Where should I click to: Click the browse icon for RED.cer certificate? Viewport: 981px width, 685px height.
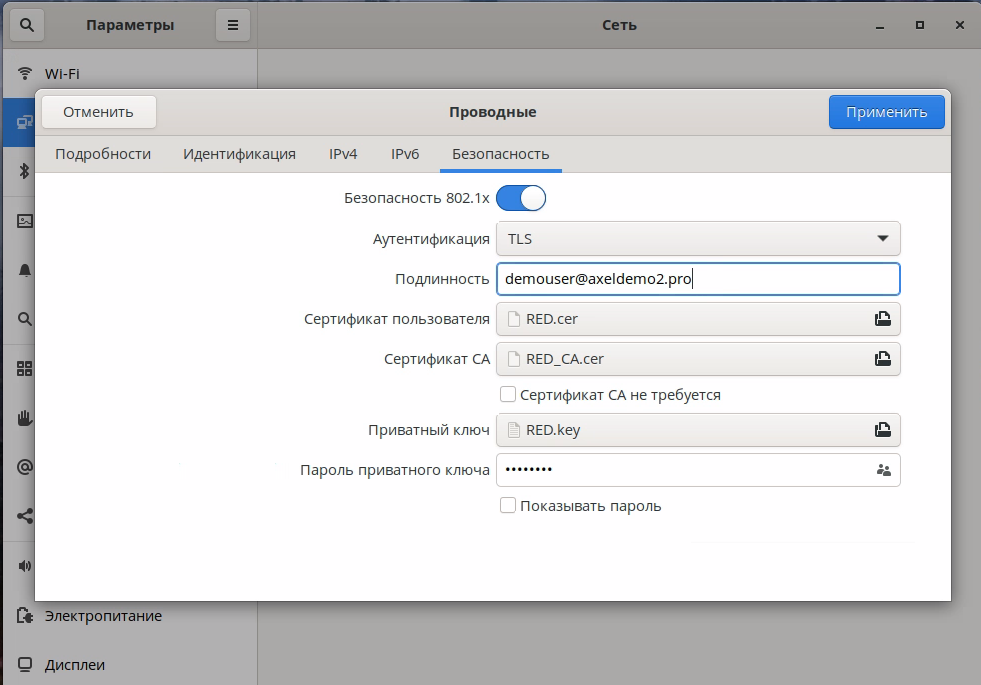[x=882, y=320]
